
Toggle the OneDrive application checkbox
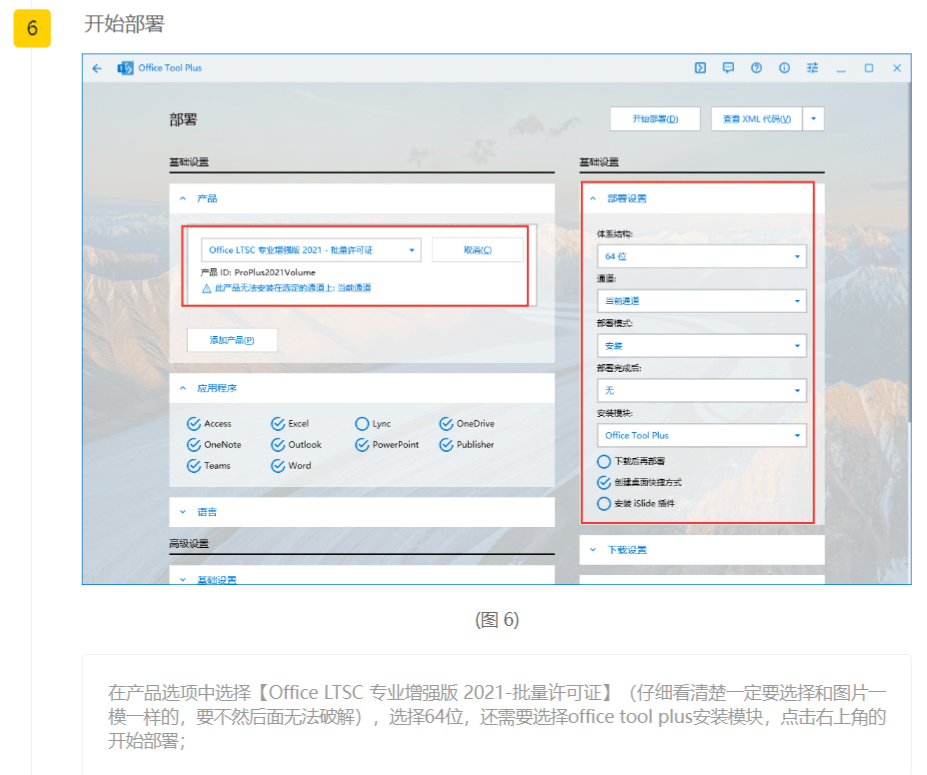(x=446, y=424)
